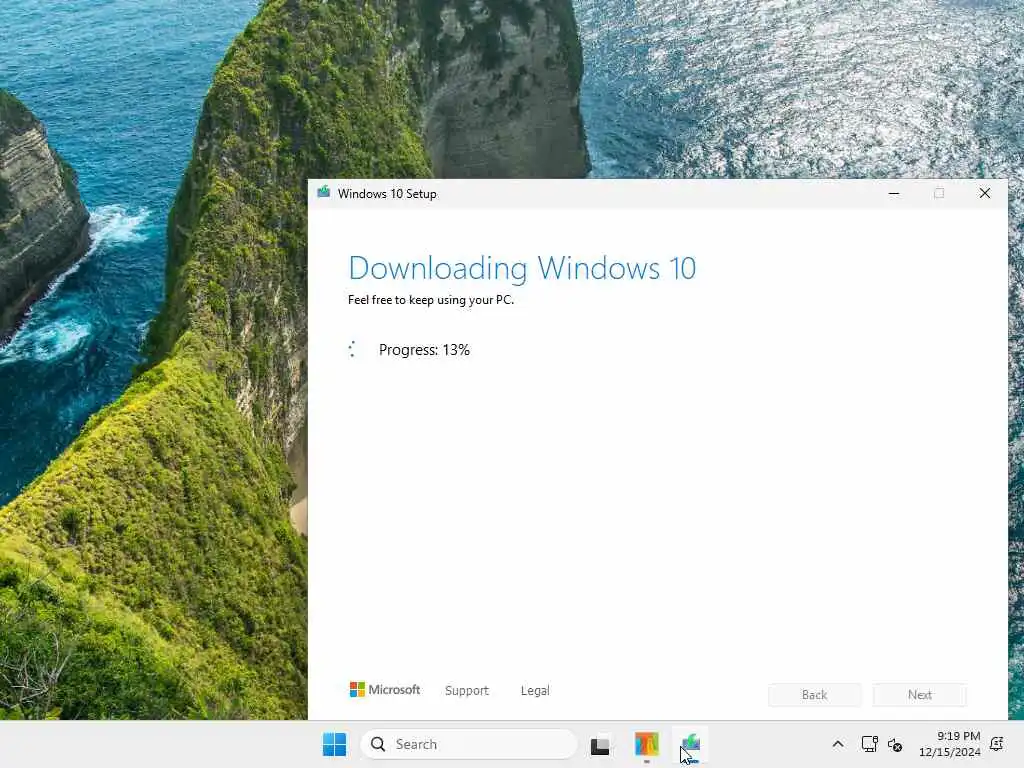Screen dimensions: 1024x768
Task: Click the magnifier icon in taskbar Search
Action: tap(377, 744)
